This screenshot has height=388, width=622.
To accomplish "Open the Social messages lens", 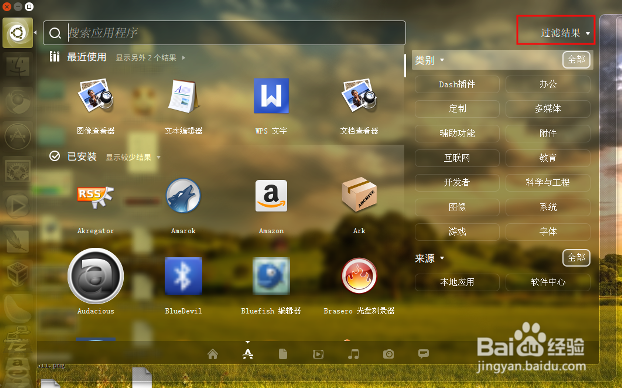I will [423, 353].
